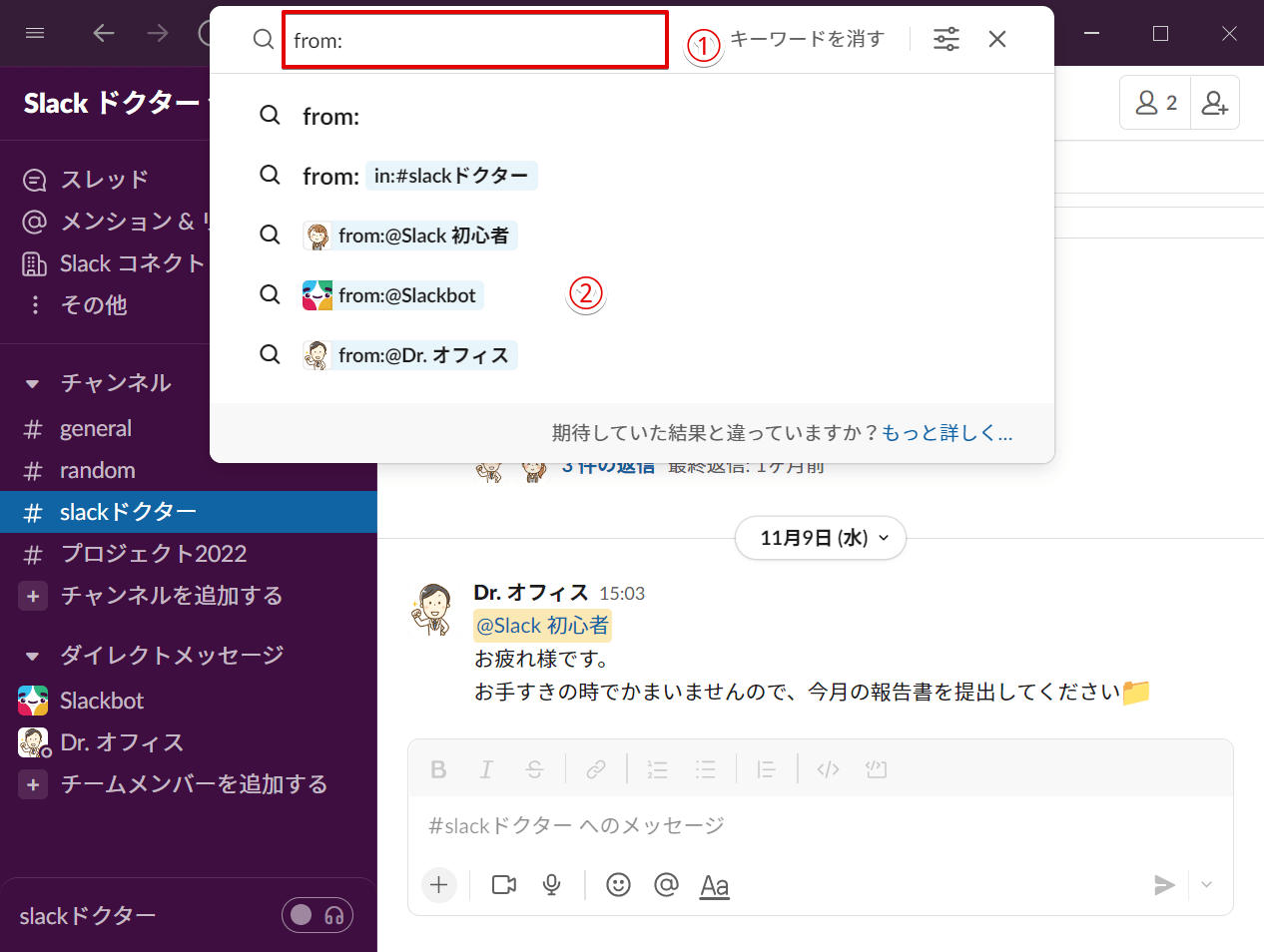Image resolution: width=1264 pixels, height=952 pixels.
Task: Click the microphone audio clip icon
Action: tap(551, 885)
